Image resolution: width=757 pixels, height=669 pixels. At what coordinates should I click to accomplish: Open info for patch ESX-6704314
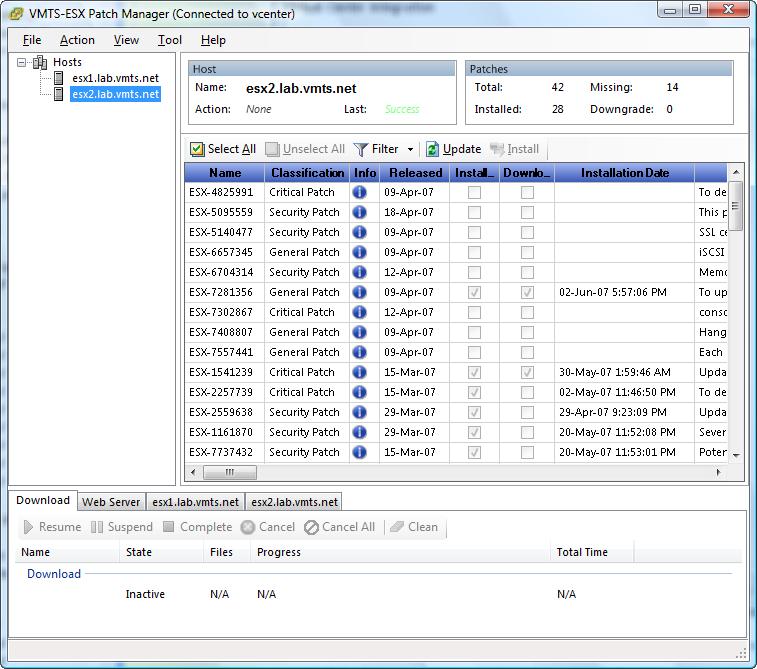(x=359, y=272)
